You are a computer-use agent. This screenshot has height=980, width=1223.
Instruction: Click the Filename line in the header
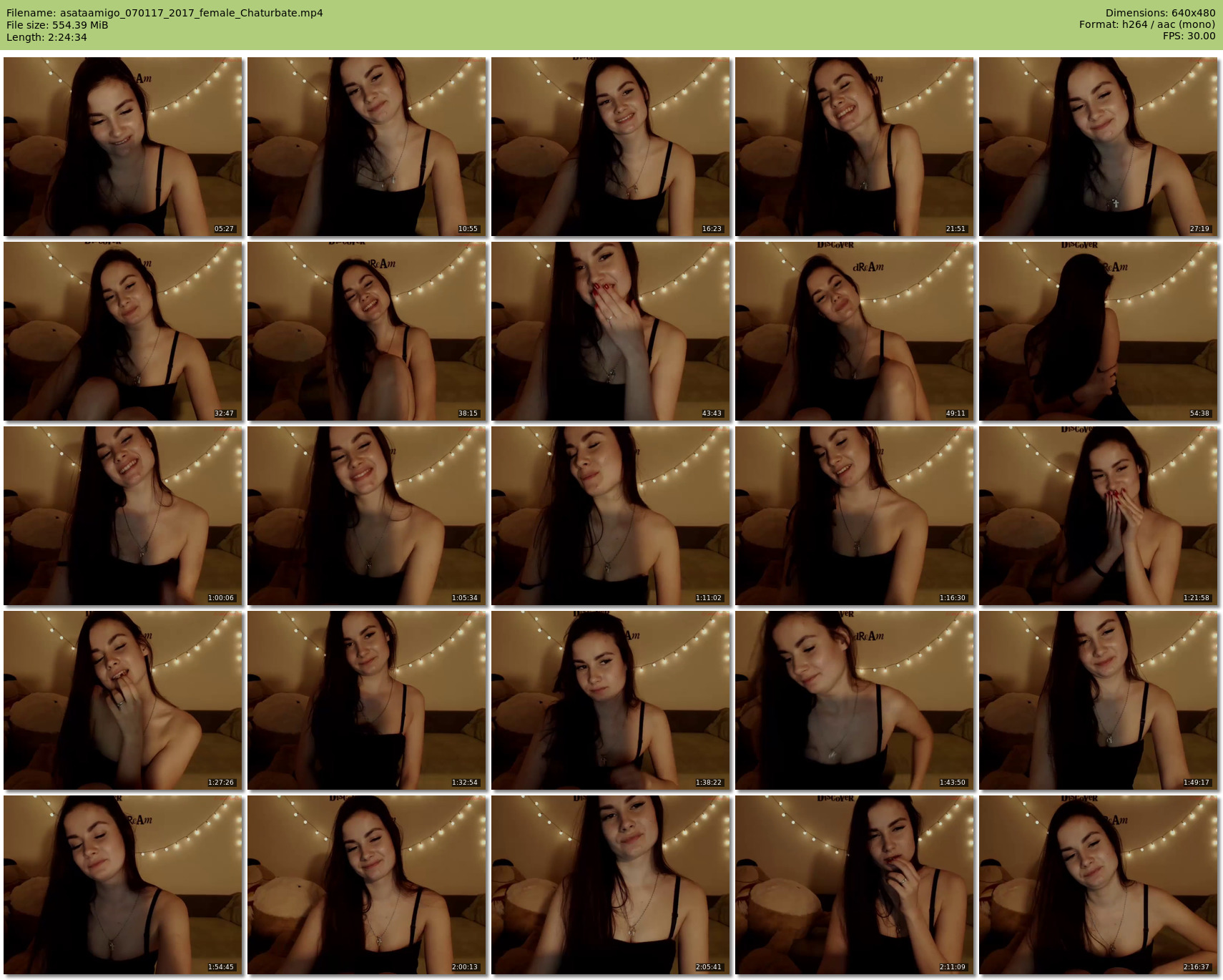(x=164, y=13)
